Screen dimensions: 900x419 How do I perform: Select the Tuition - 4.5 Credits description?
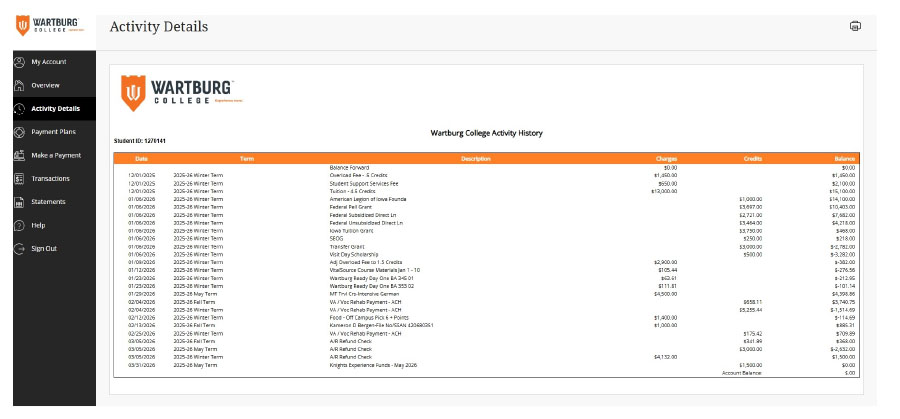(352, 191)
